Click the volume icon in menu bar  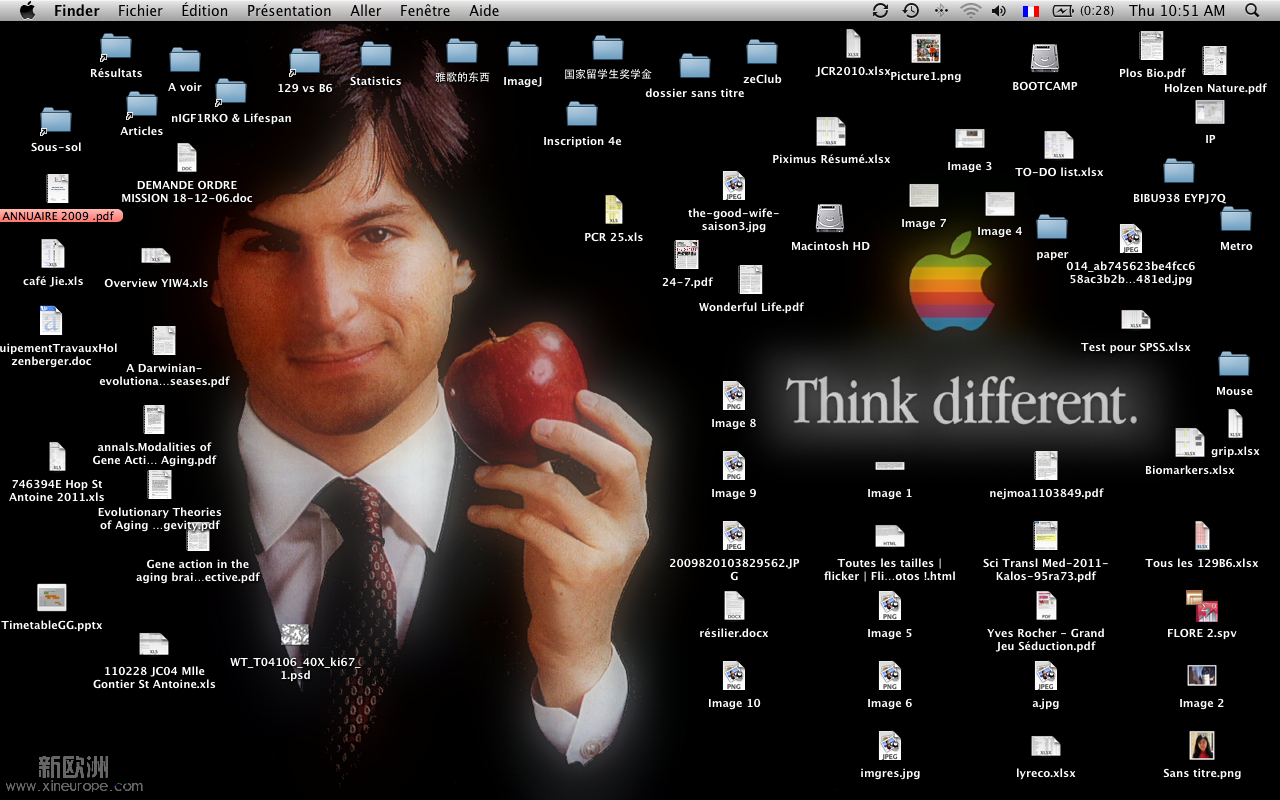(998, 10)
